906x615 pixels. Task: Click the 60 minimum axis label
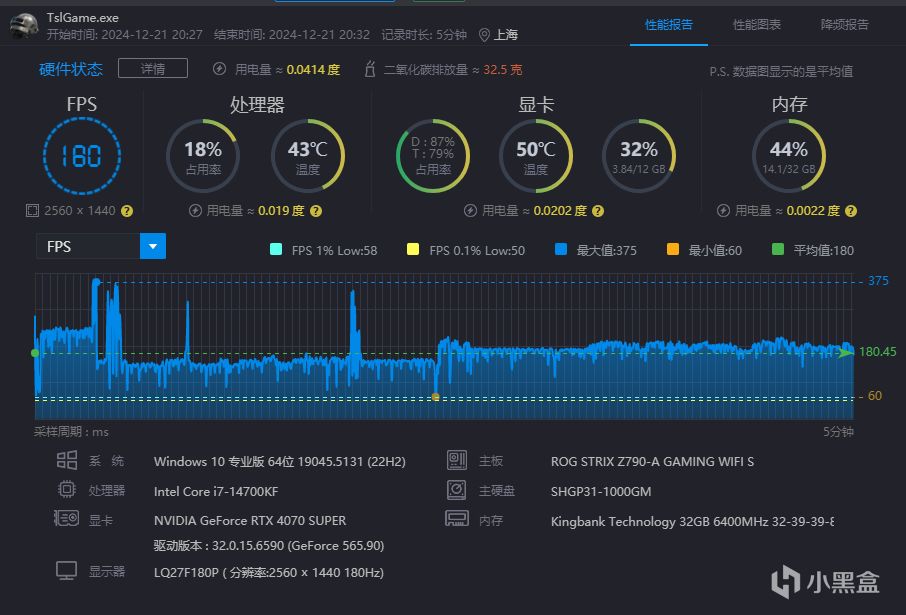click(874, 395)
